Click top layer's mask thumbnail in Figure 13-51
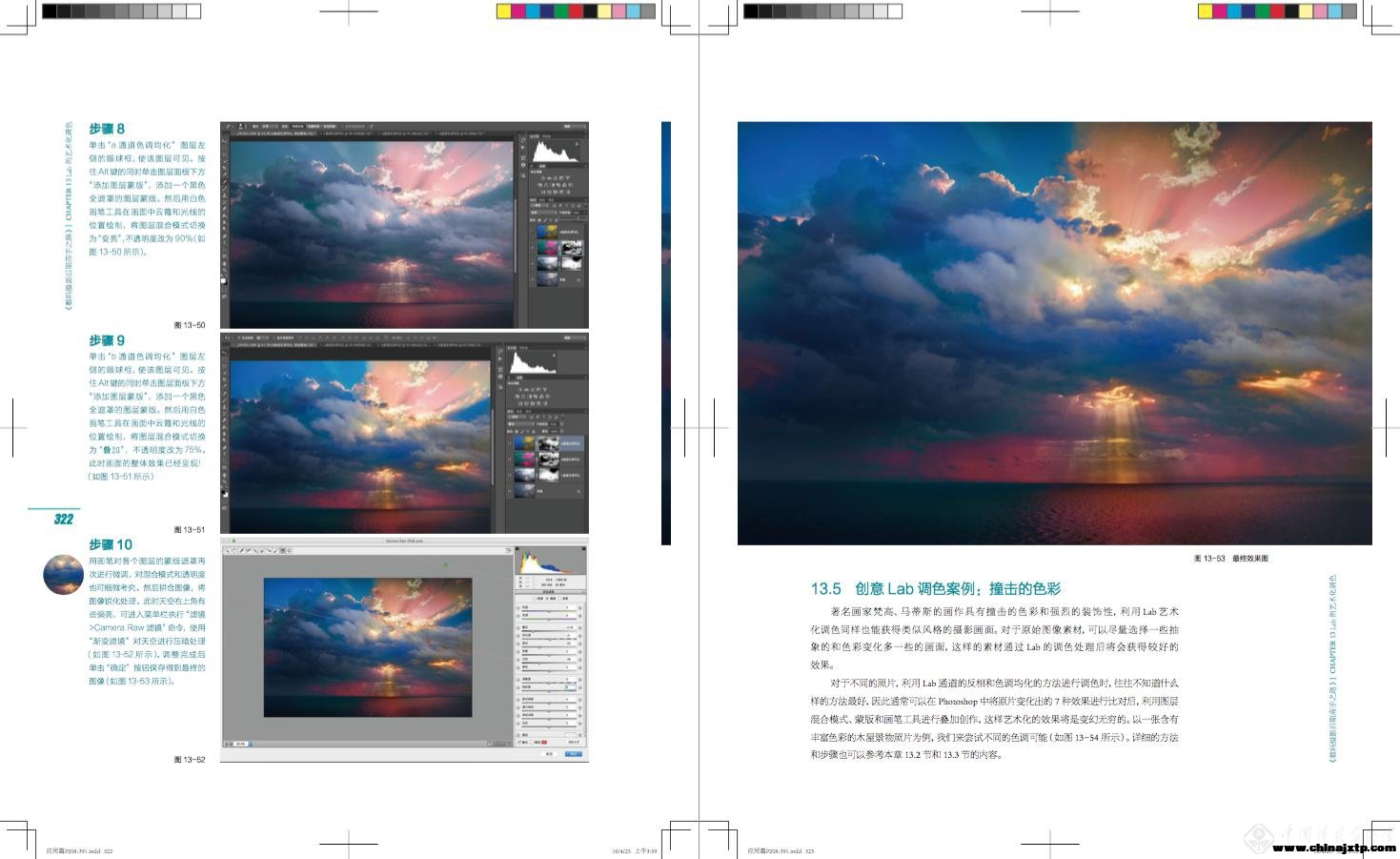The image size is (1400, 859). tap(547, 443)
